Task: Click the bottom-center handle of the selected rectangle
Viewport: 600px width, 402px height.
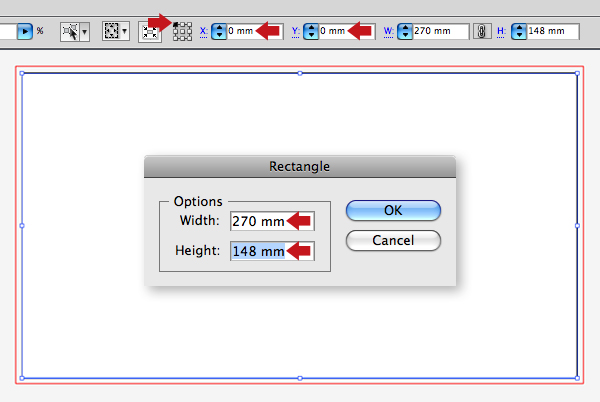Action: 300,378
